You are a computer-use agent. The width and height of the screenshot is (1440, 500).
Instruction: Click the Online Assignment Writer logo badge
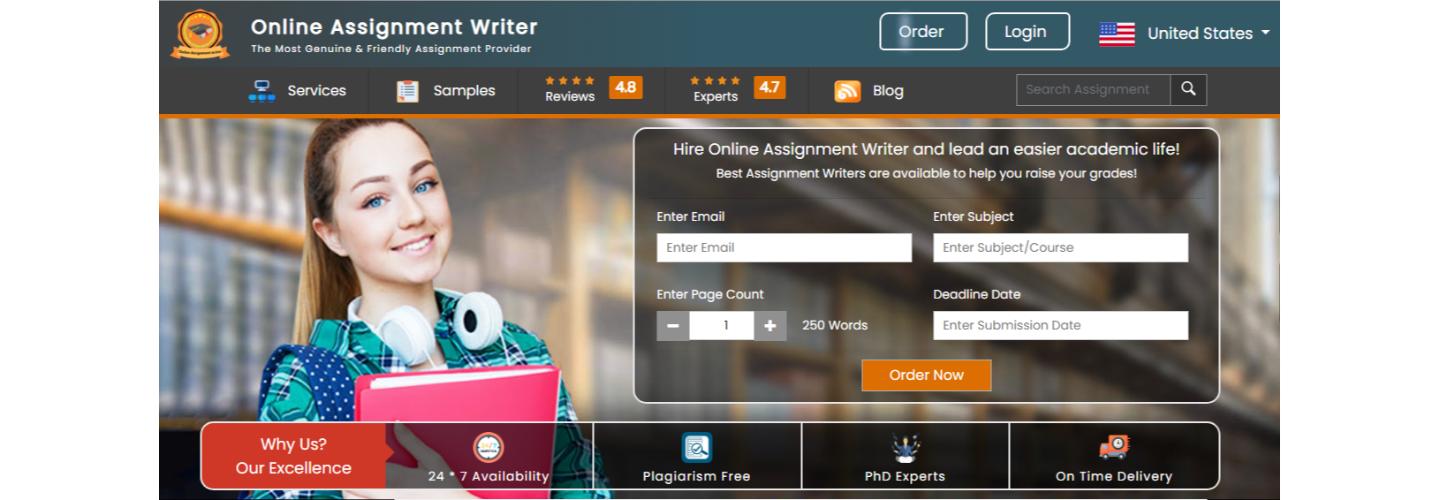(x=200, y=34)
